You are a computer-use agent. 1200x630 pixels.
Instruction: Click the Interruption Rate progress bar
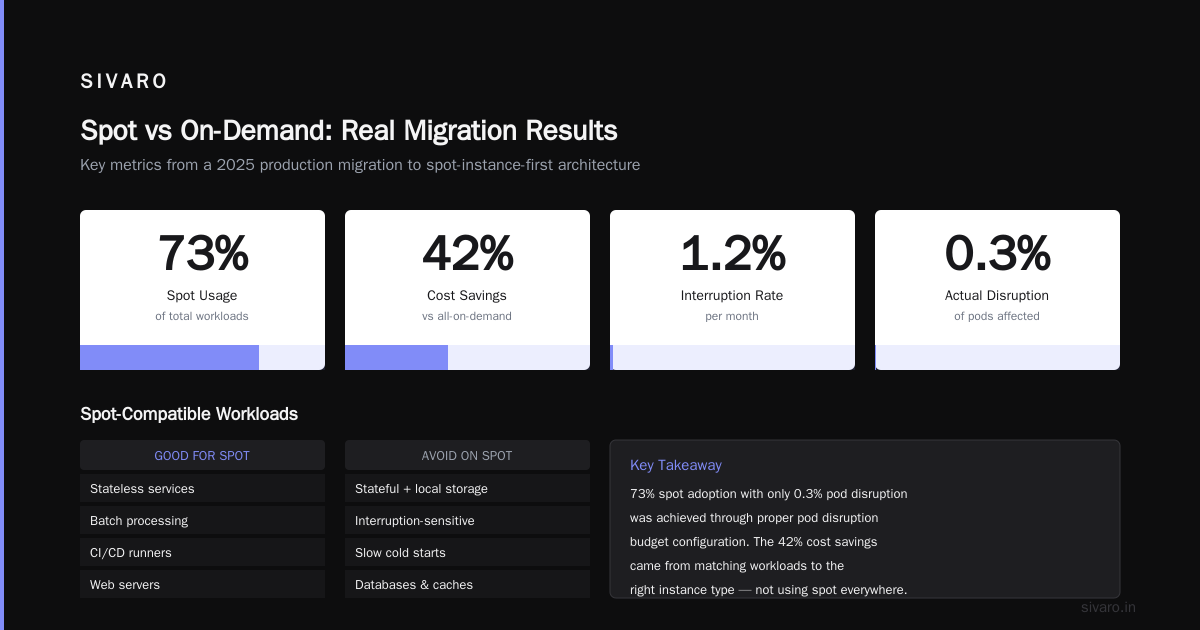pyautogui.click(x=732, y=357)
